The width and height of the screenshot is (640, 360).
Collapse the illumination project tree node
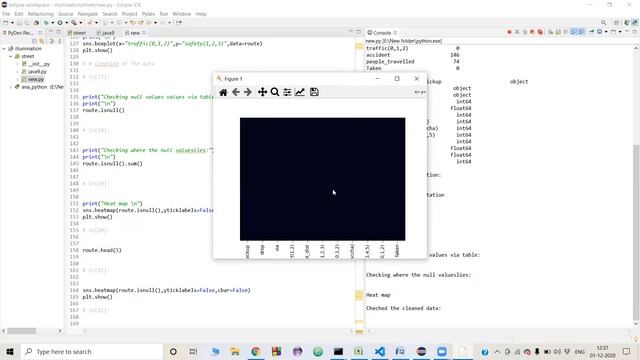4,49
